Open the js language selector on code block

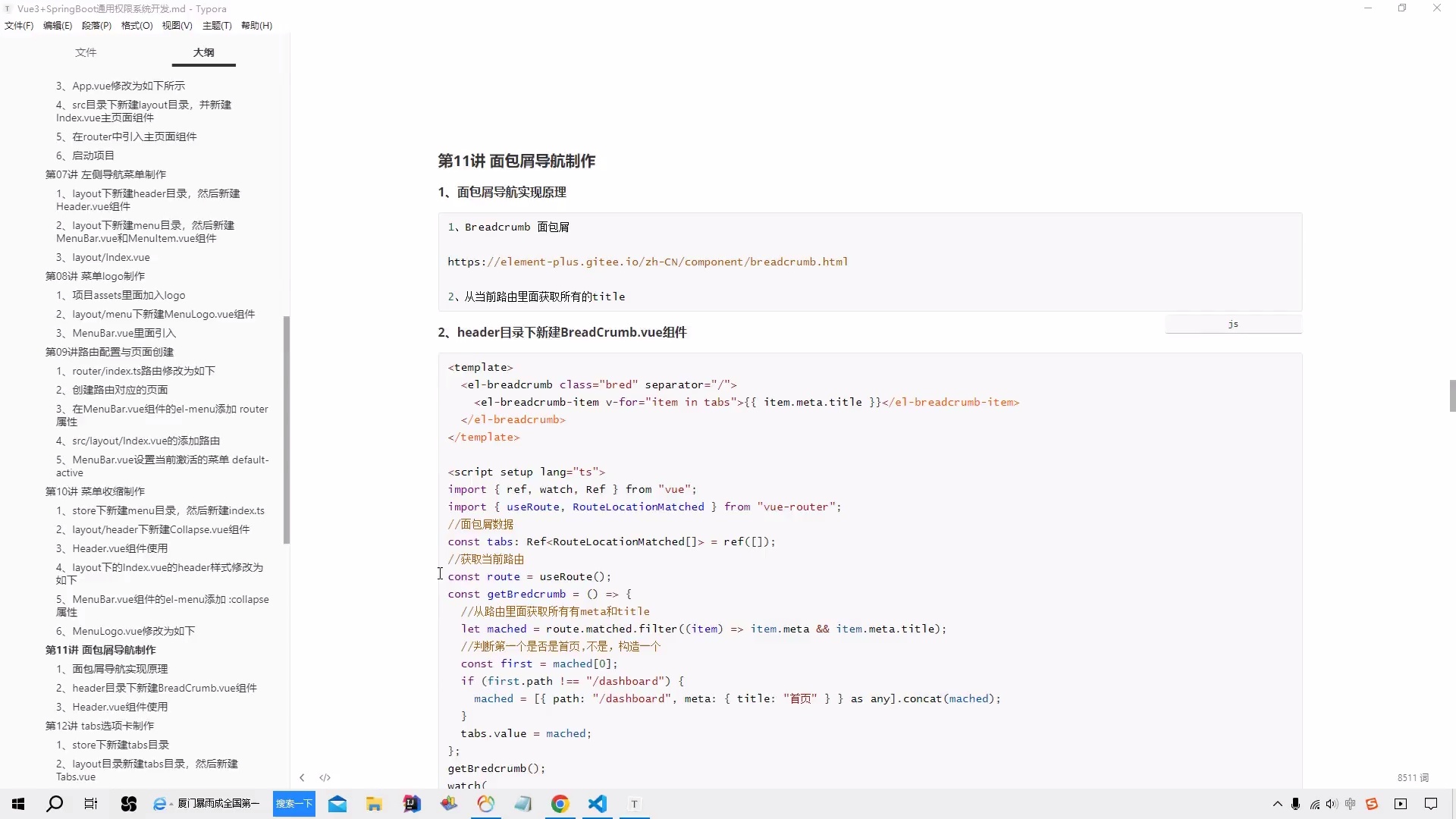pos(1232,323)
